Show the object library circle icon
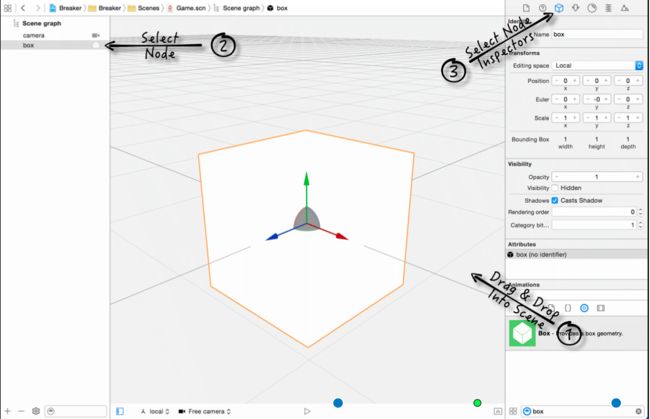The image size is (650, 419). [x=584, y=308]
